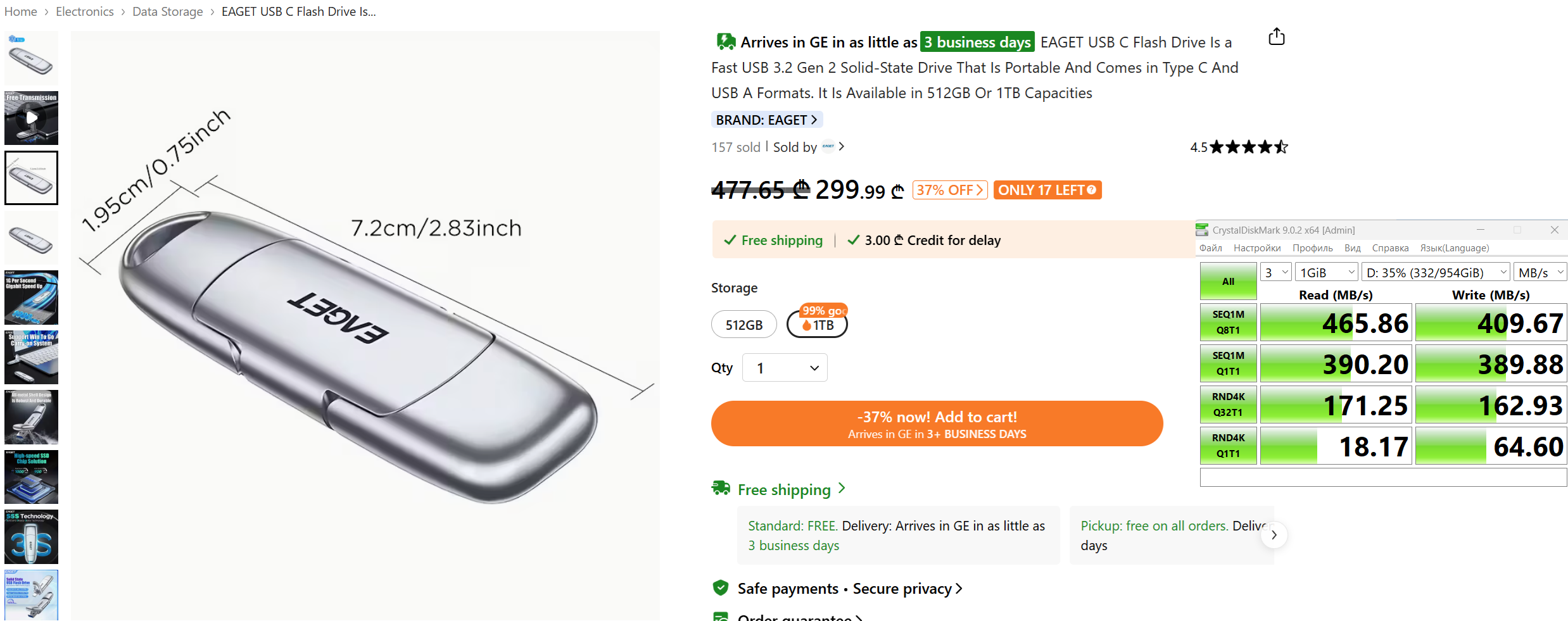Run the SEQ1M Q8T1 benchmark test
The image size is (1568, 621).
[1227, 322]
